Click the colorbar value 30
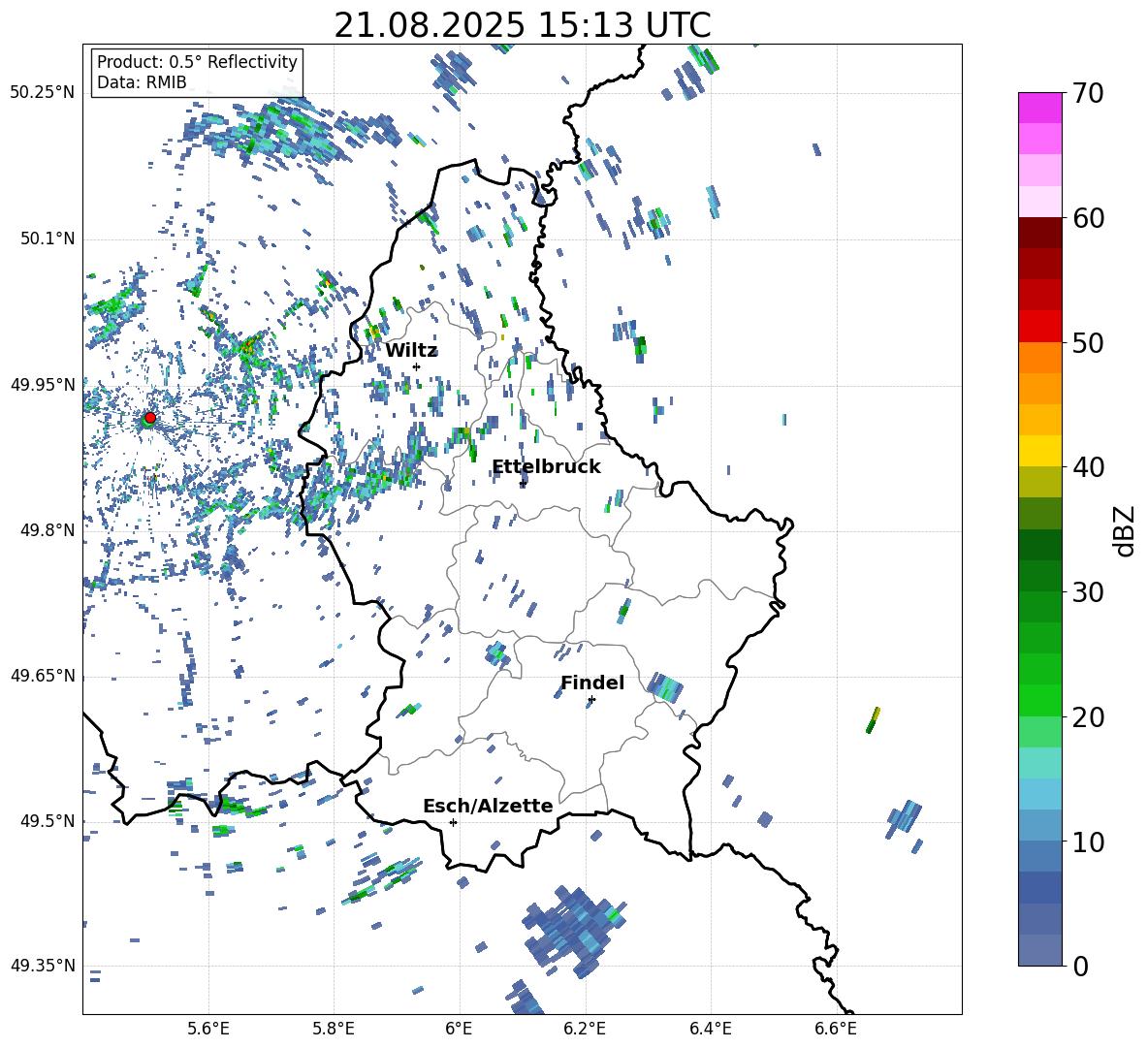 click(x=1088, y=592)
